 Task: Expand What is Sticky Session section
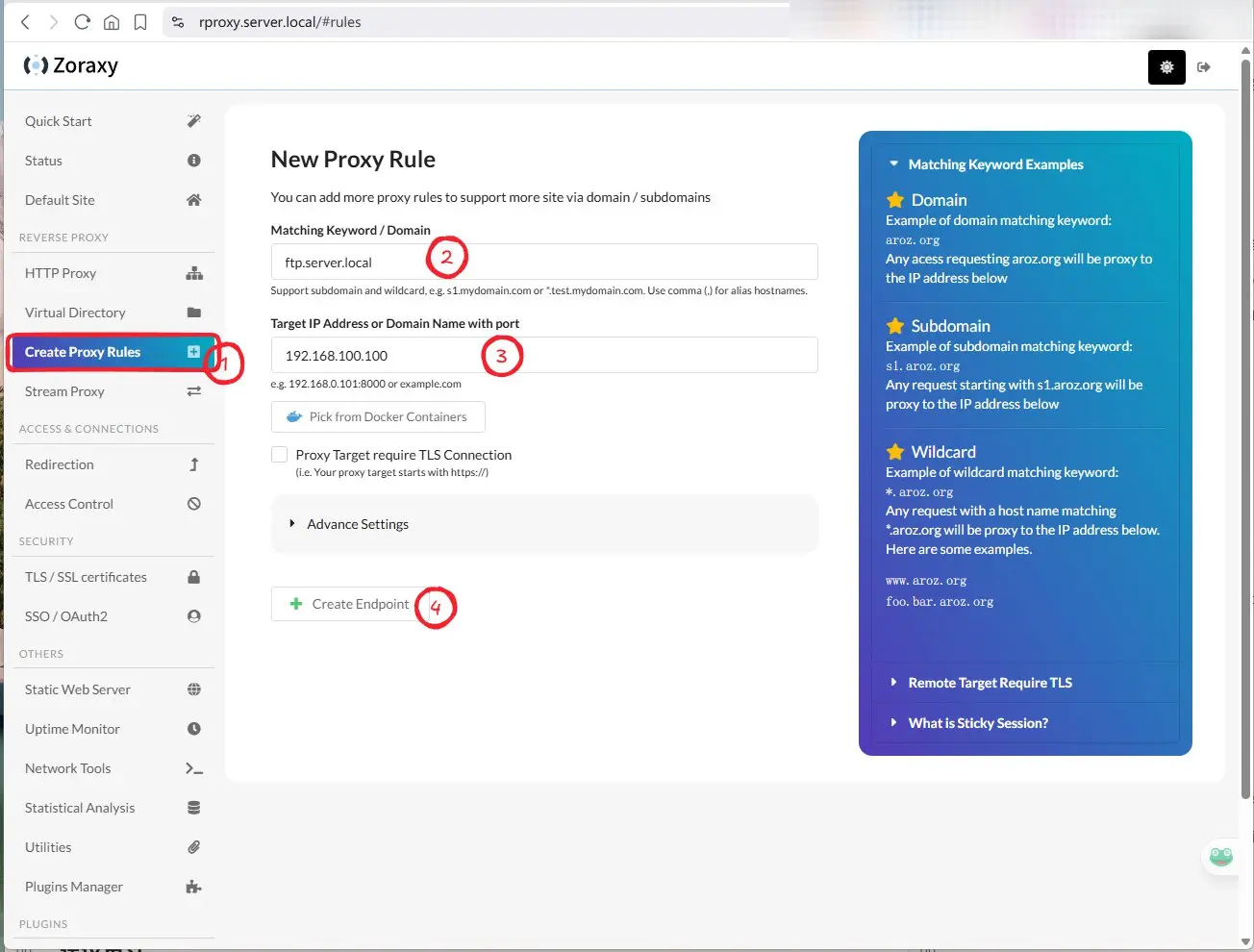(x=978, y=723)
